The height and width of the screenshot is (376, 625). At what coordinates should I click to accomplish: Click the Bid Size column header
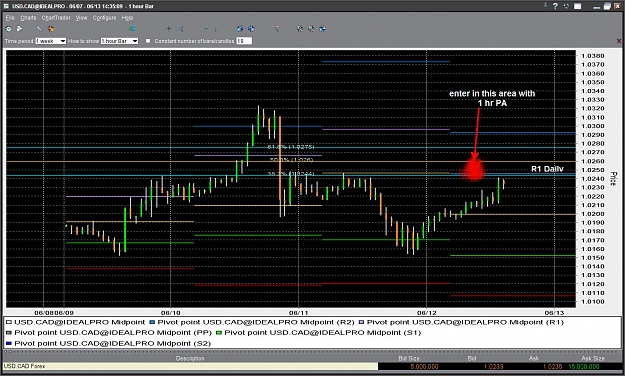pos(409,358)
